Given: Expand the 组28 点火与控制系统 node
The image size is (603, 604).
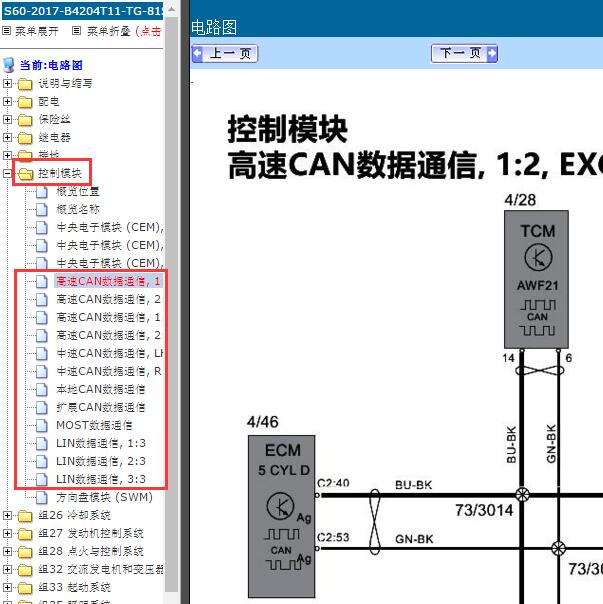Looking at the screenshot, I should pos(7,551).
